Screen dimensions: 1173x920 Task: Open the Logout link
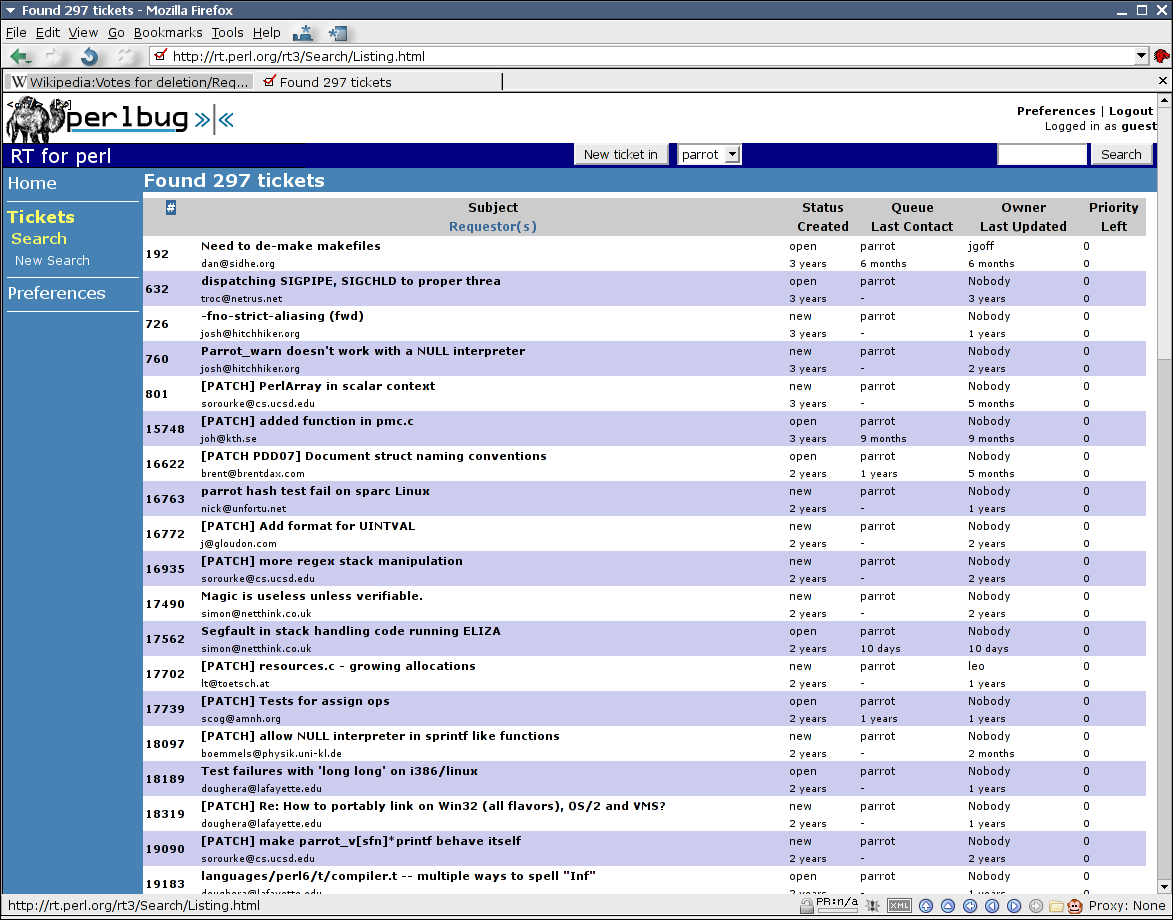point(1130,111)
